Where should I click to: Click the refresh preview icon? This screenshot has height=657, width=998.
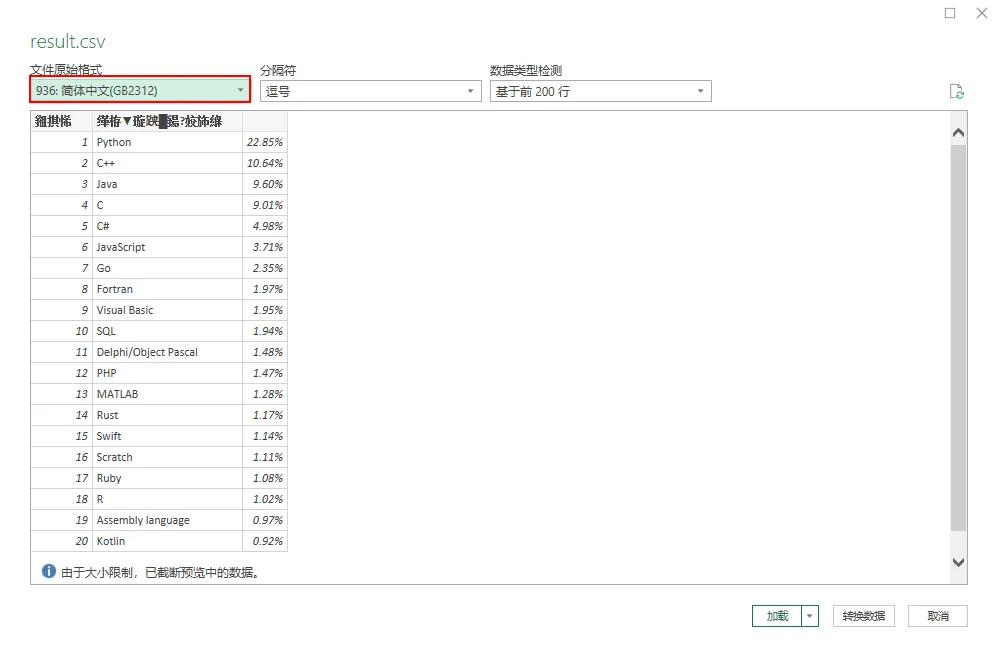(956, 92)
